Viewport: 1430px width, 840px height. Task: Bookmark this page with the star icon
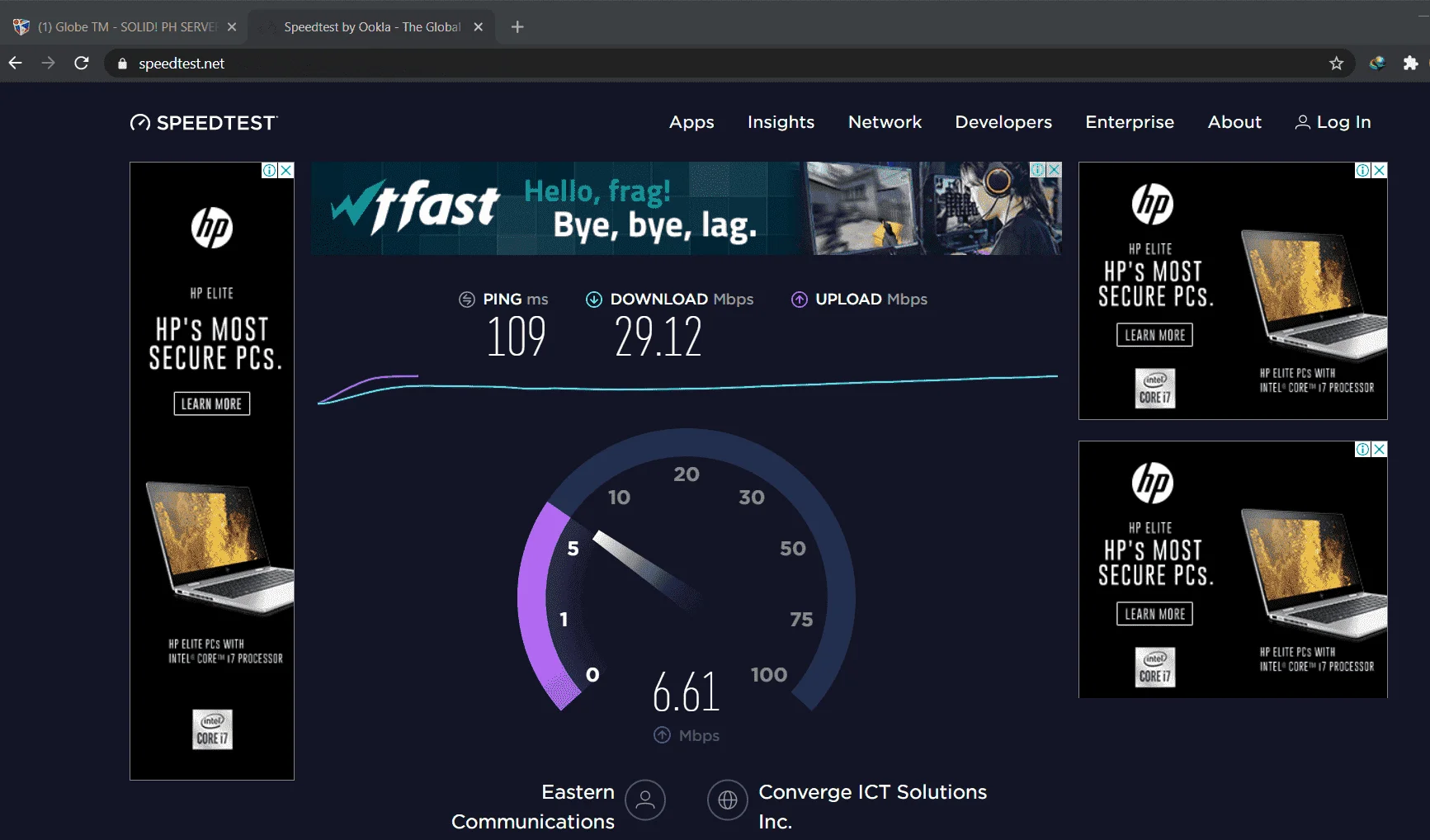[x=1336, y=64]
